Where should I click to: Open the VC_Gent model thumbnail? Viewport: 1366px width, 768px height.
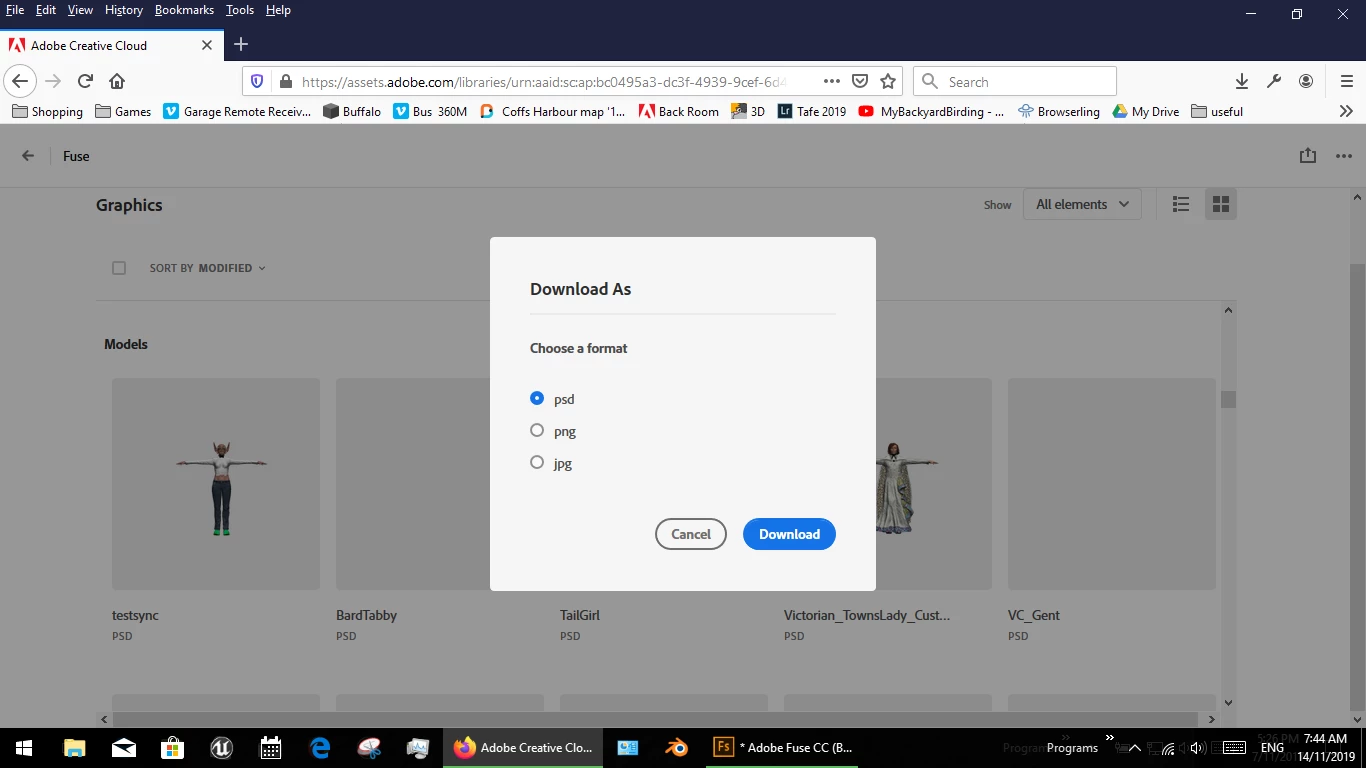point(1112,484)
